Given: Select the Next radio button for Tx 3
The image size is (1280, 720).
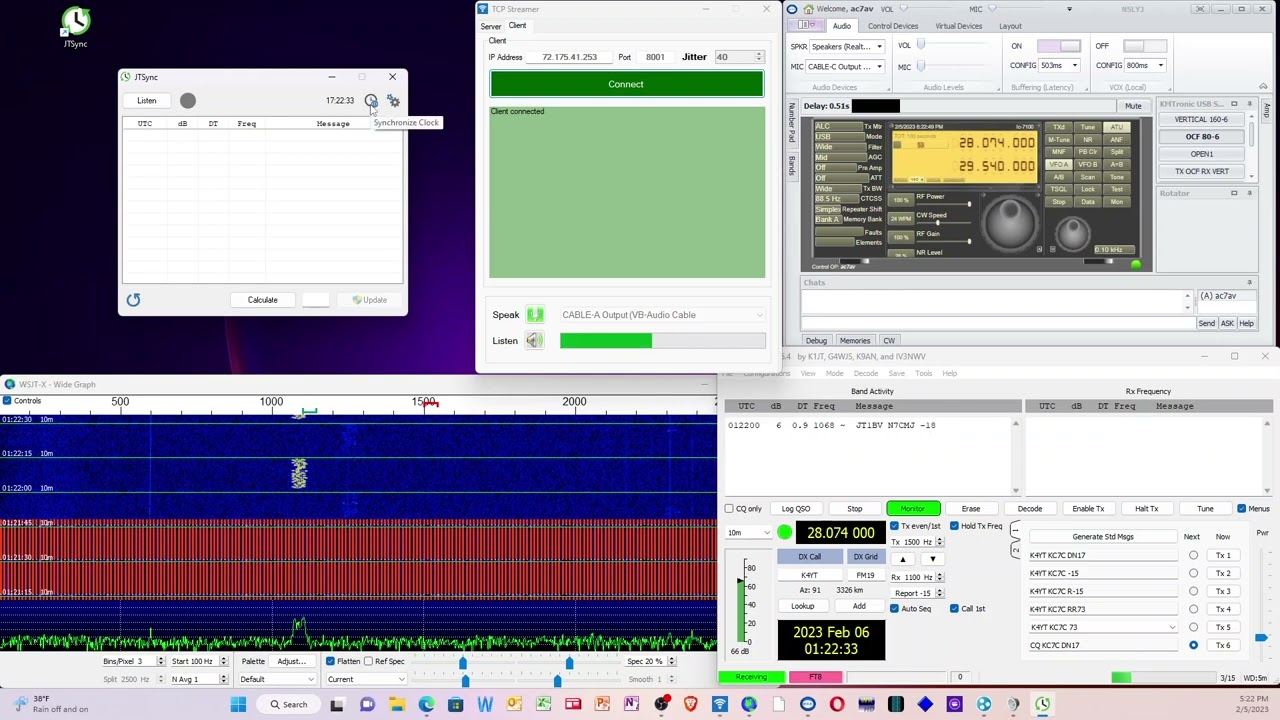Looking at the screenshot, I should (1193, 591).
